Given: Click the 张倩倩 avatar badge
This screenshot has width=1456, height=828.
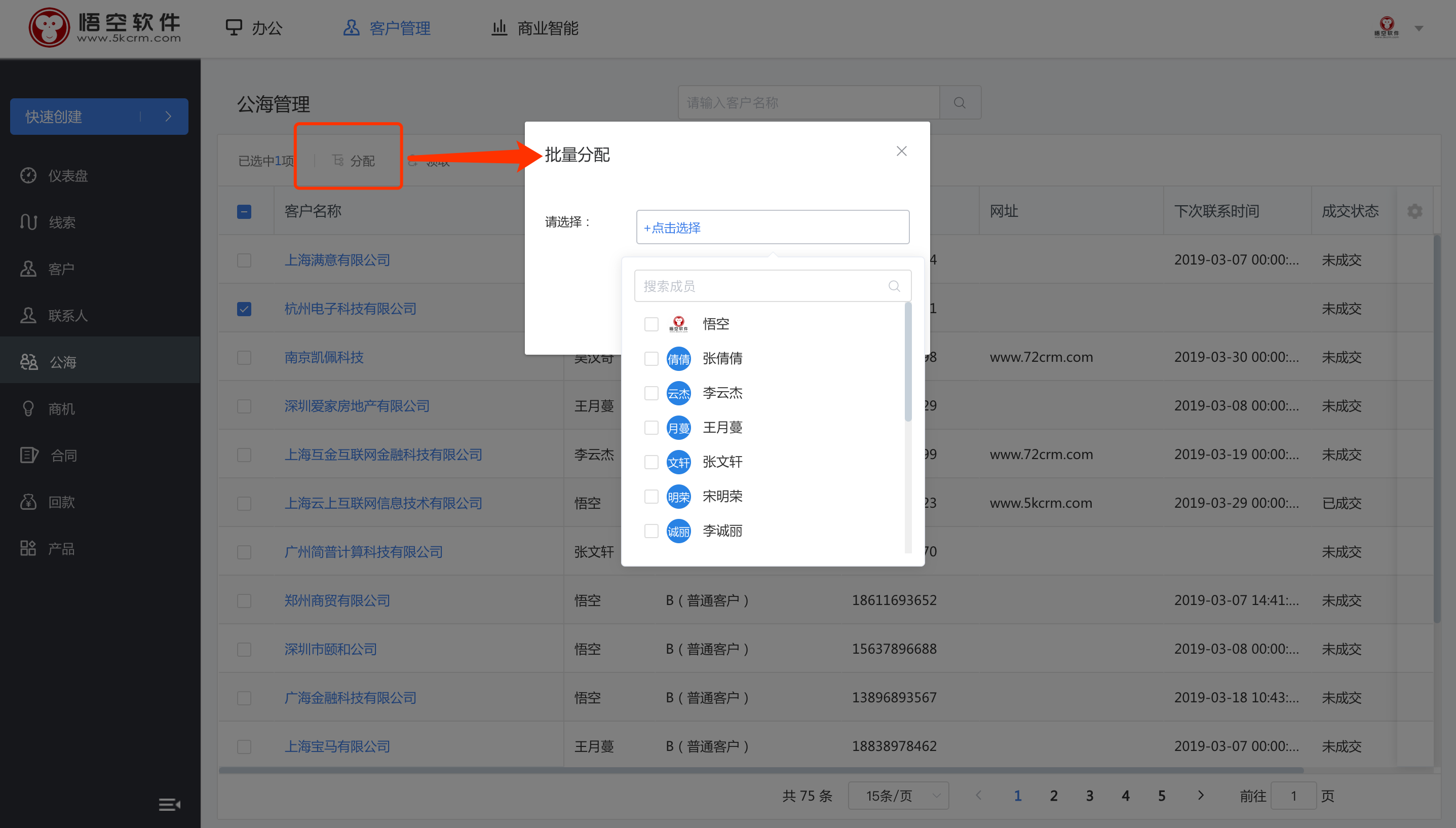Looking at the screenshot, I should coord(678,359).
